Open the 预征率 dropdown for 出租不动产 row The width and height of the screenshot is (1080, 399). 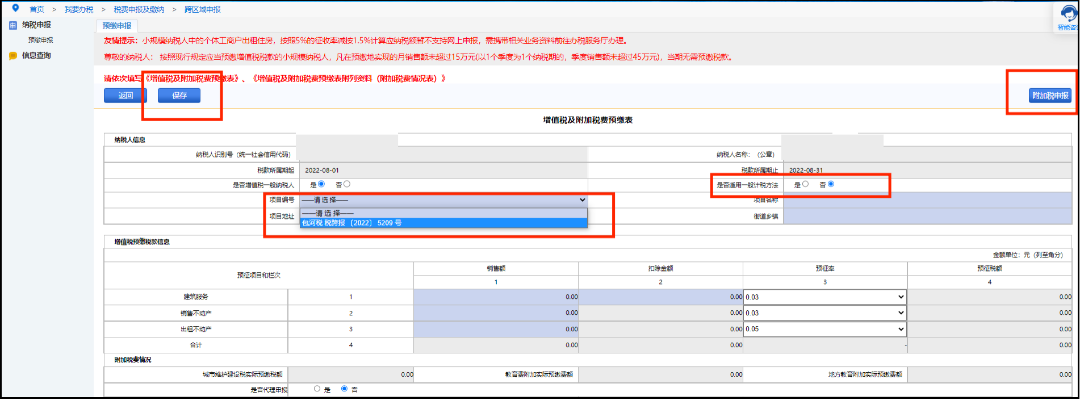click(825, 329)
